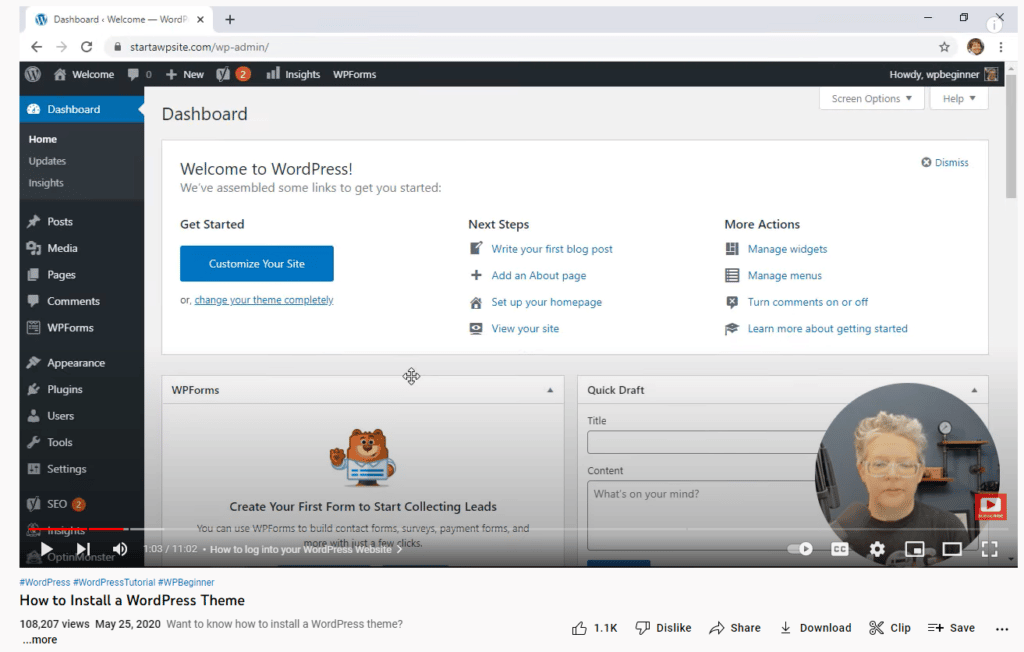Click Turn comments on or off
This screenshot has width=1024, height=652.
pyautogui.click(x=807, y=302)
